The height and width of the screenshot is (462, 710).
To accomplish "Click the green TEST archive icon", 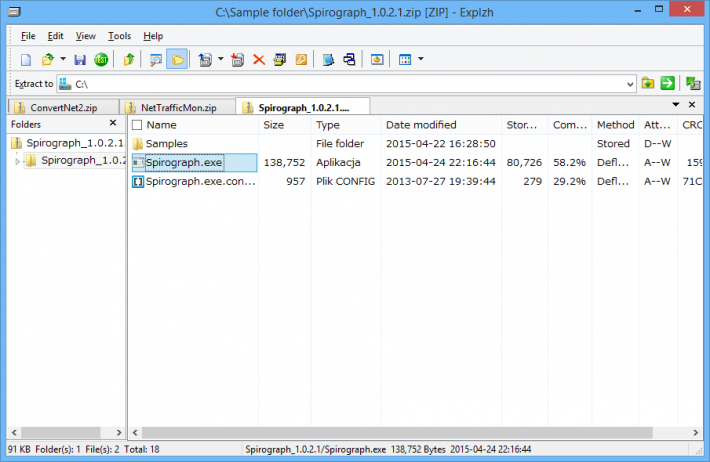I will click(101, 59).
